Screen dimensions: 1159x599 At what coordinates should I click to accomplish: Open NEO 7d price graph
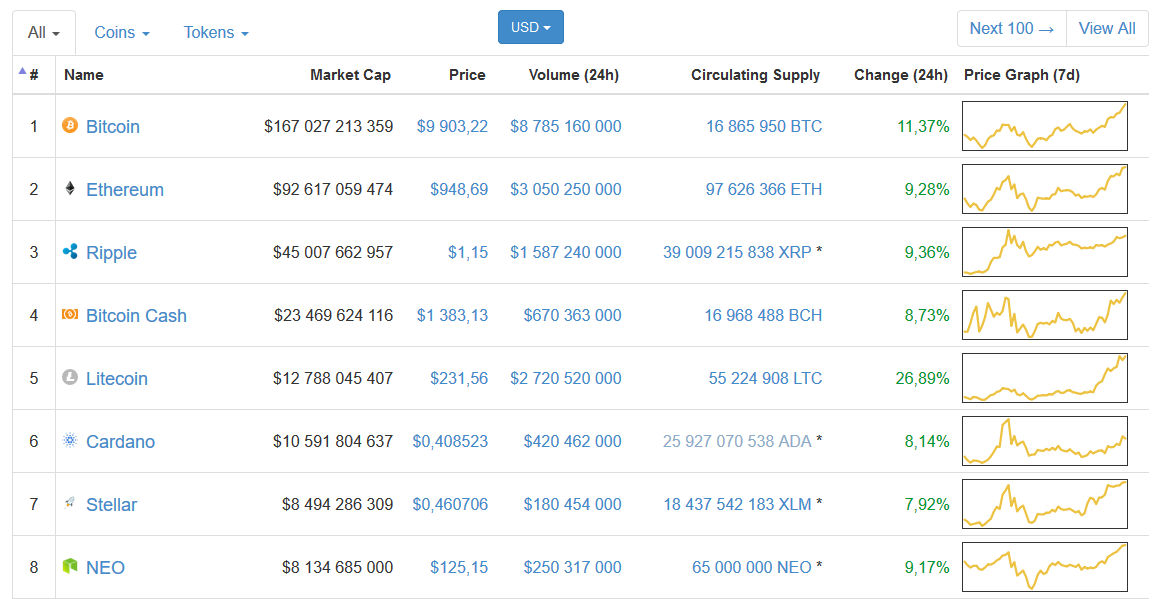[1044, 566]
